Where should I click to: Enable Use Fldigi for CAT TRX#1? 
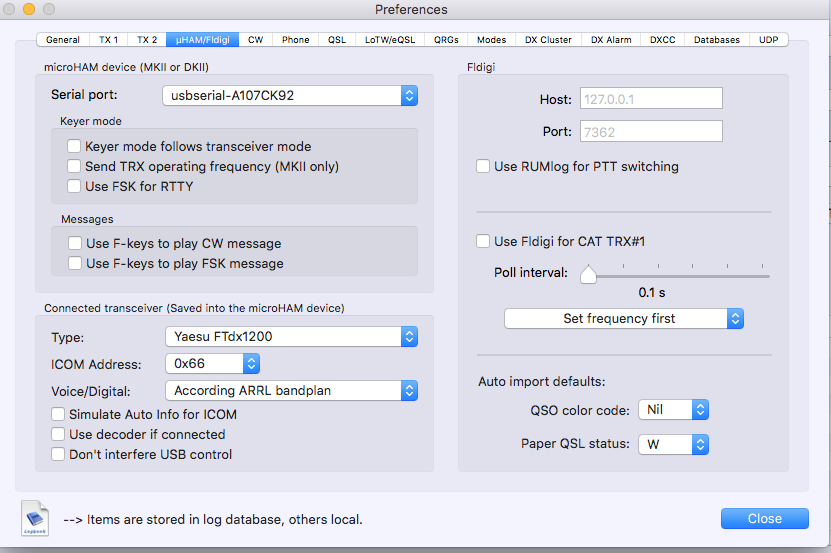(483, 241)
